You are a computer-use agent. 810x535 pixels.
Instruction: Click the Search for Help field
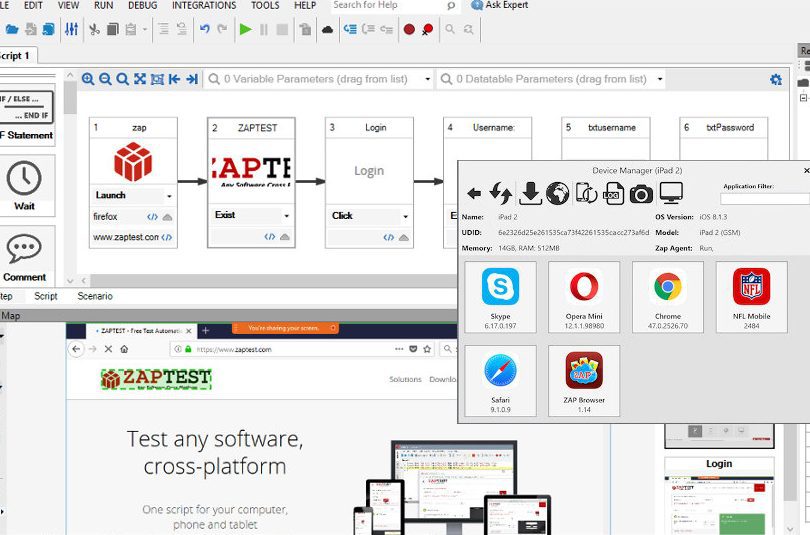tap(385, 5)
